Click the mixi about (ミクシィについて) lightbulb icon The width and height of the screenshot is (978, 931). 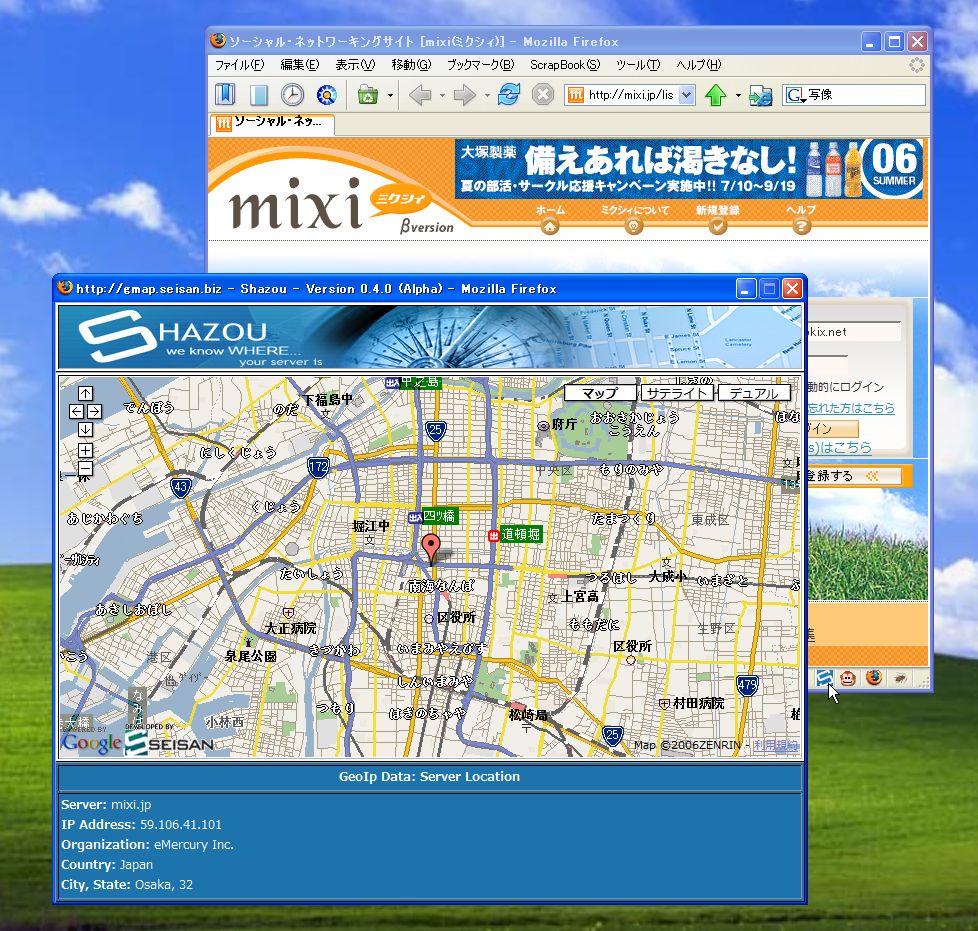634,226
